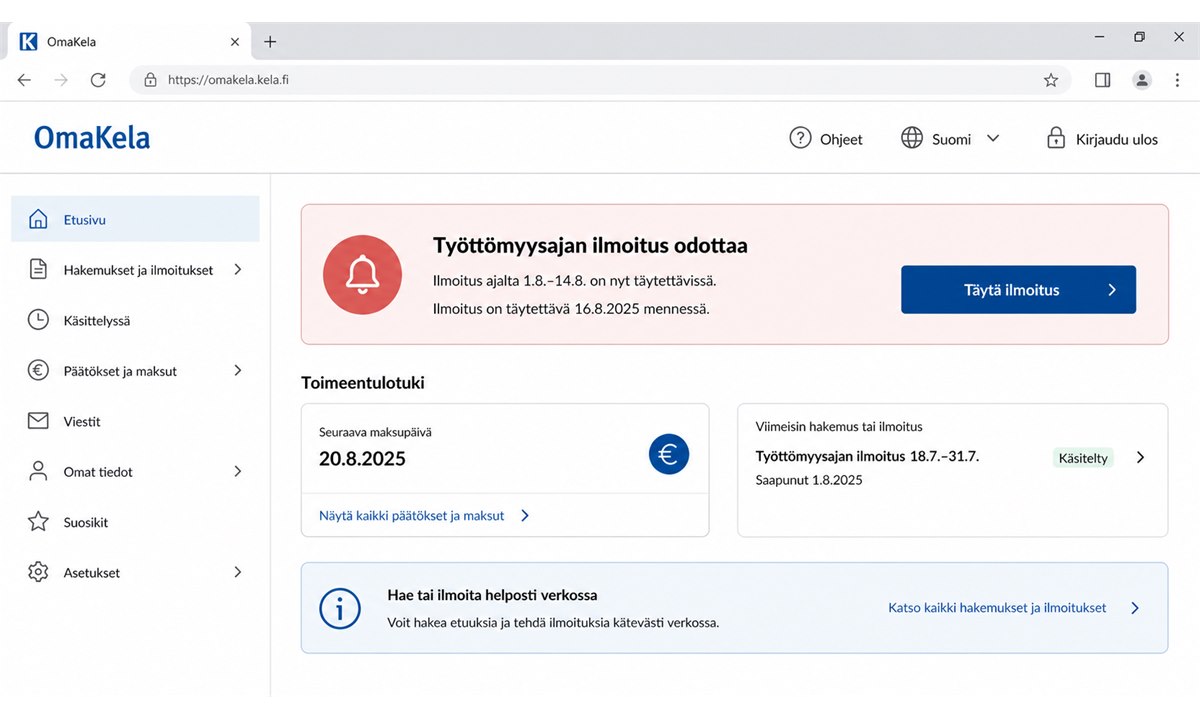Screen dimensions: 1200x720
Task: Open a new browser tab with plus
Action: [270, 42]
